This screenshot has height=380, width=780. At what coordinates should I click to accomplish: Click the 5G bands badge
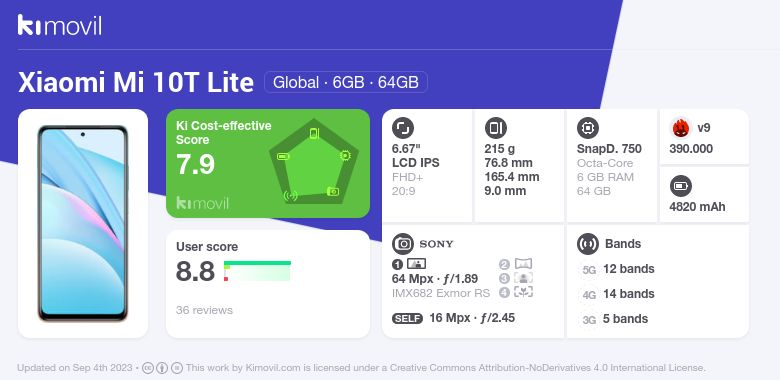[x=589, y=270]
